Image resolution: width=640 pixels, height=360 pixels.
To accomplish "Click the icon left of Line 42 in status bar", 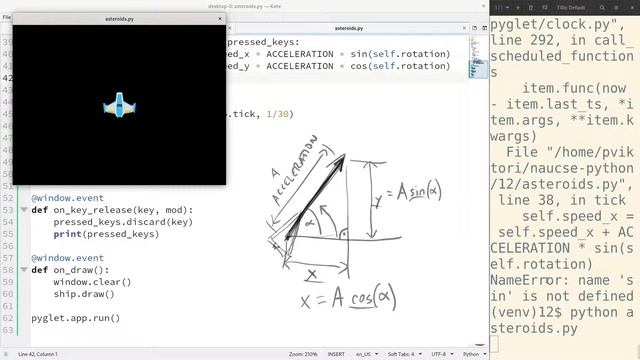I will 6,354.
